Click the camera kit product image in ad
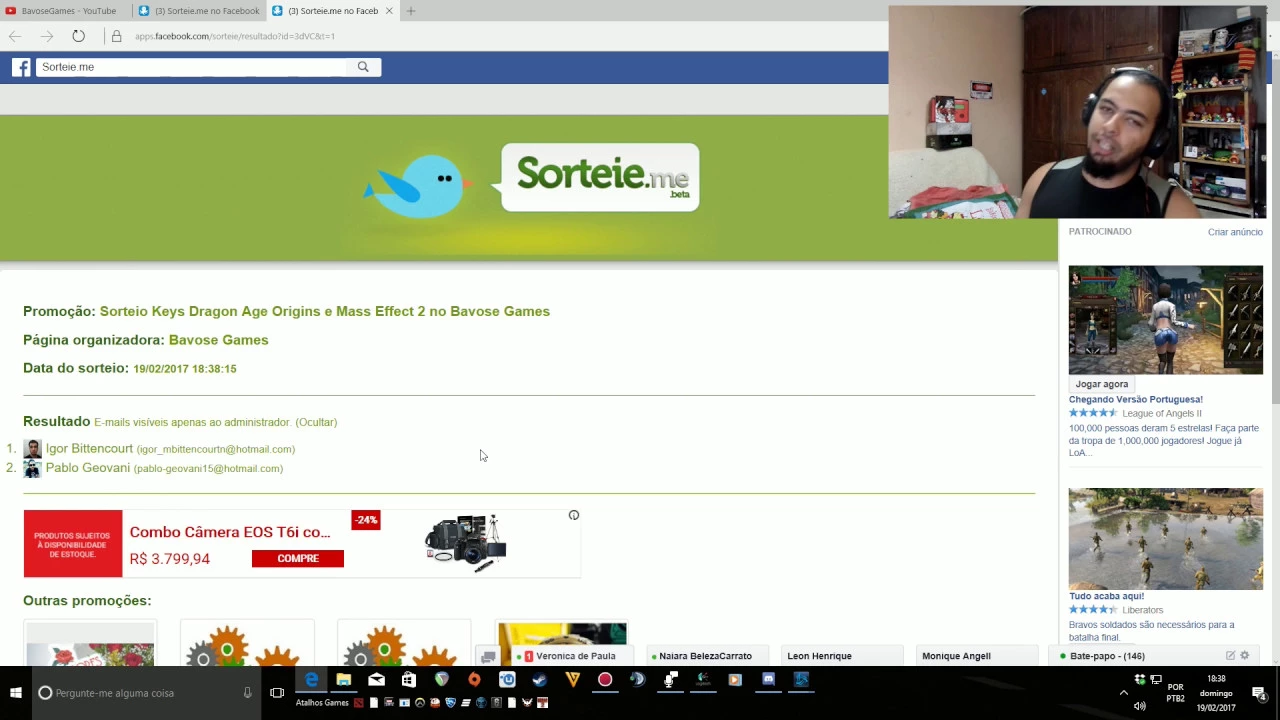Viewport: 1280px width, 720px height. [466, 543]
